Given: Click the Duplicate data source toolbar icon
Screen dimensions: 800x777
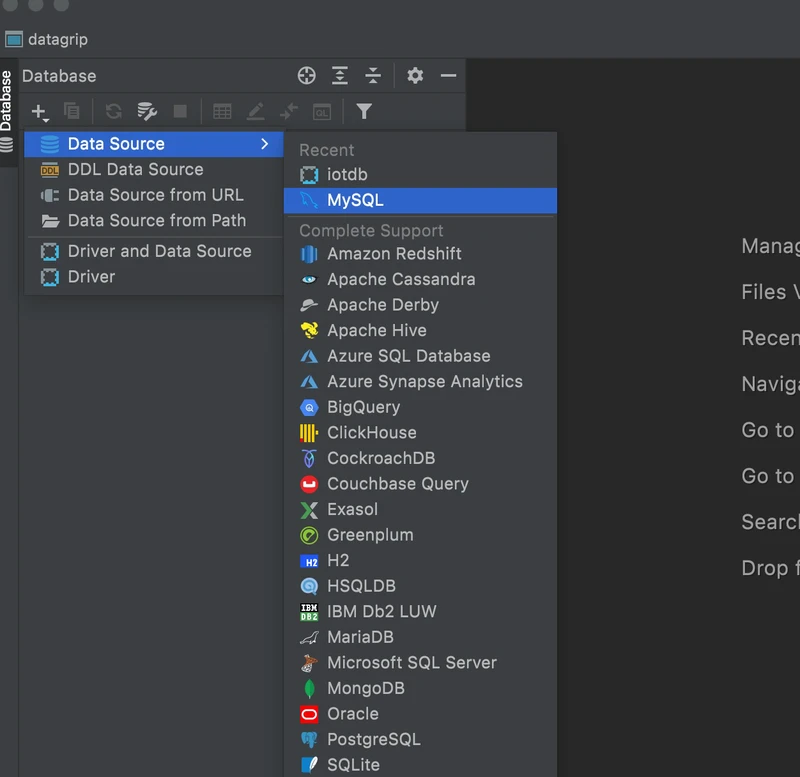Looking at the screenshot, I should click(x=72, y=111).
